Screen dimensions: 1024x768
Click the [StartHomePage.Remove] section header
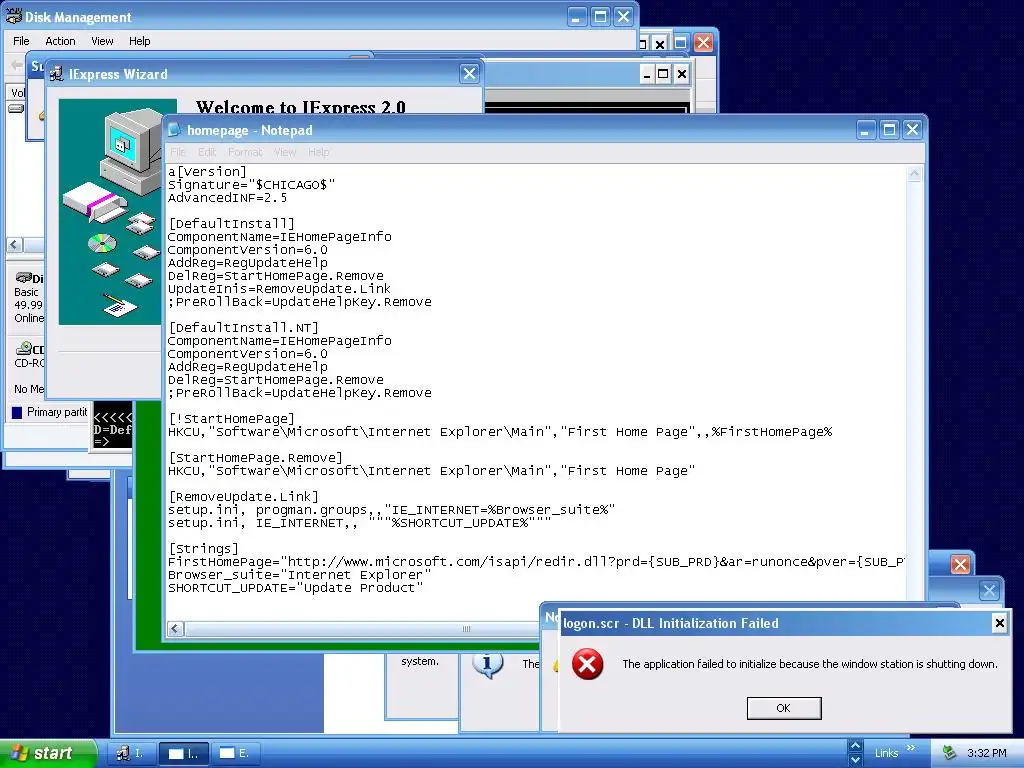255,458
